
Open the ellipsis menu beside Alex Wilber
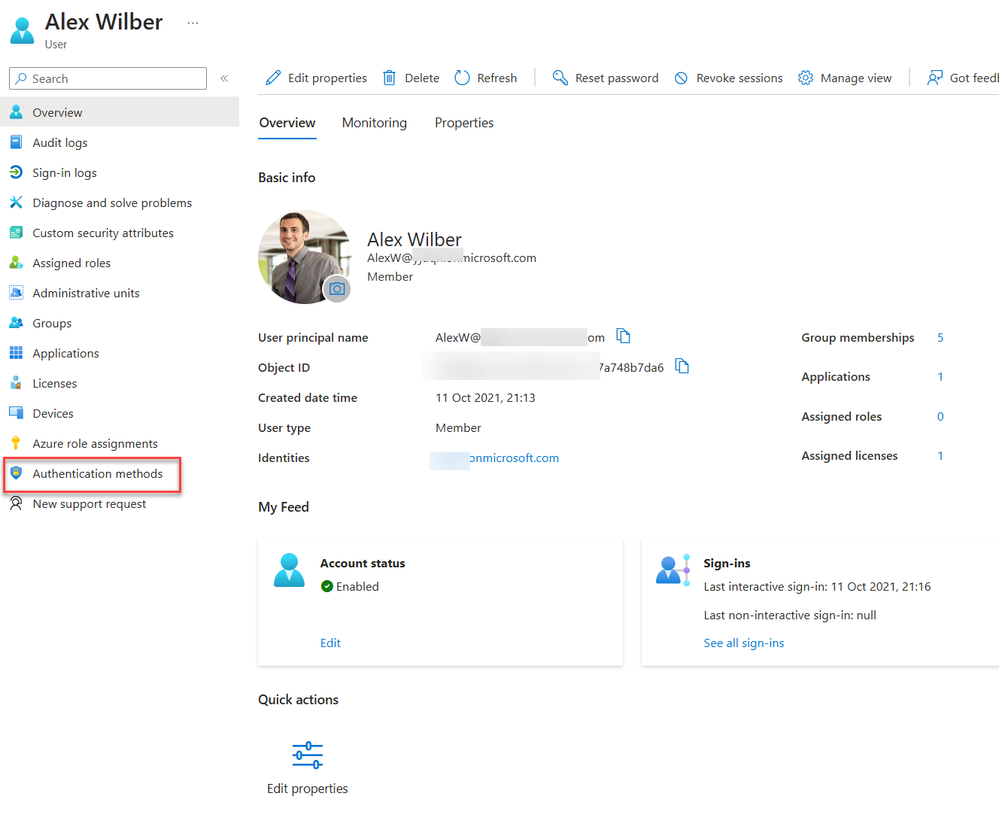(193, 23)
